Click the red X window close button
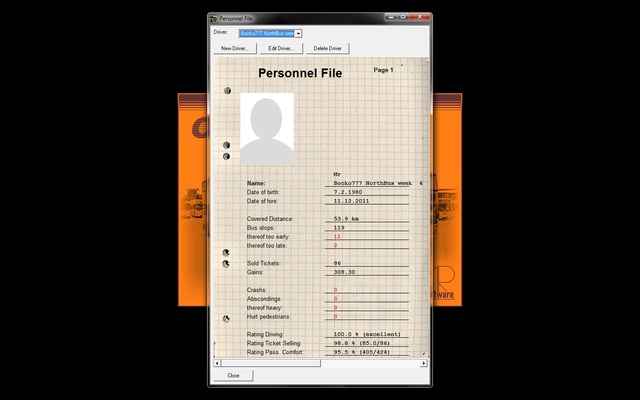This screenshot has width=640, height=400. (x=418, y=18)
